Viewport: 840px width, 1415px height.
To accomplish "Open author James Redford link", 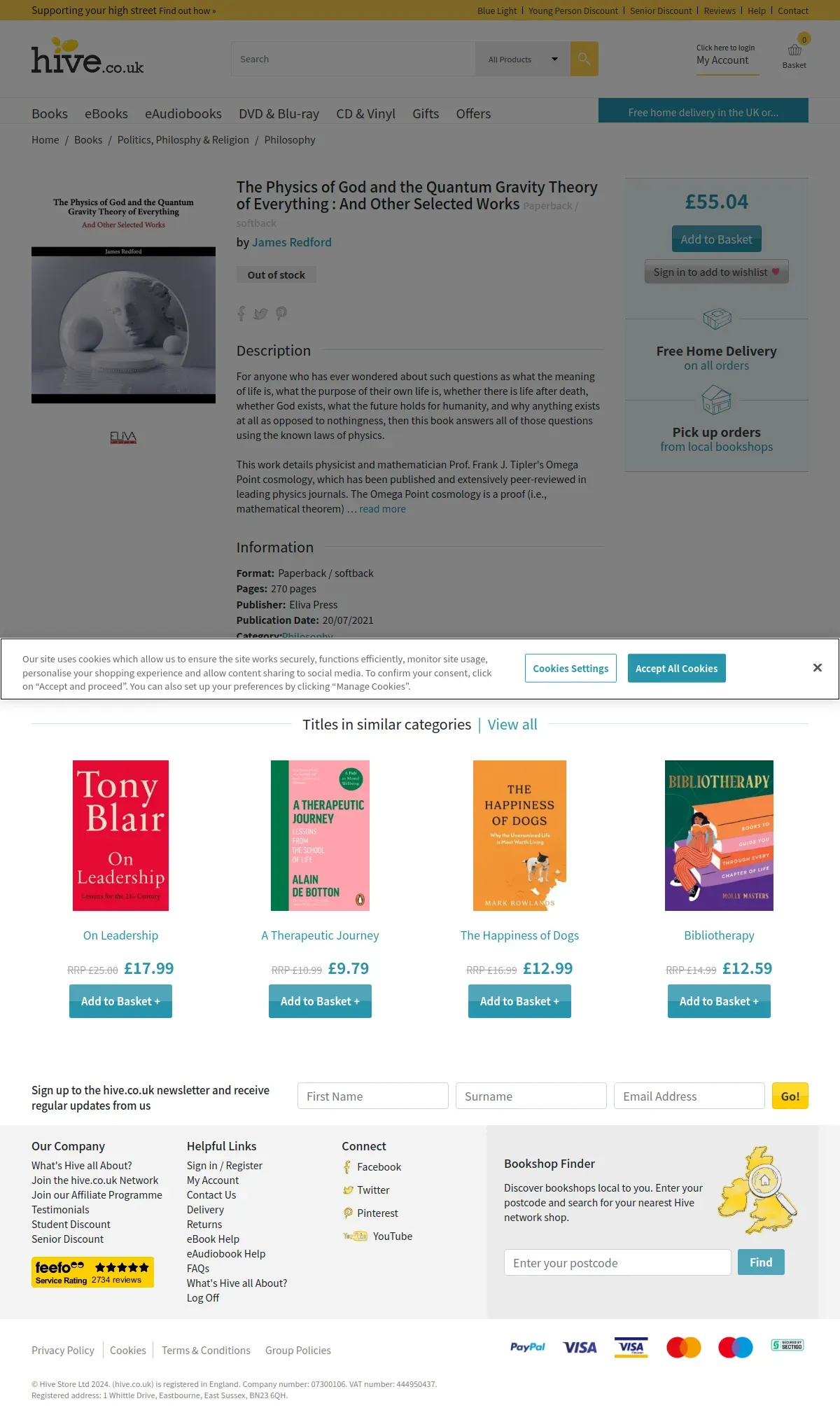I will coord(292,242).
